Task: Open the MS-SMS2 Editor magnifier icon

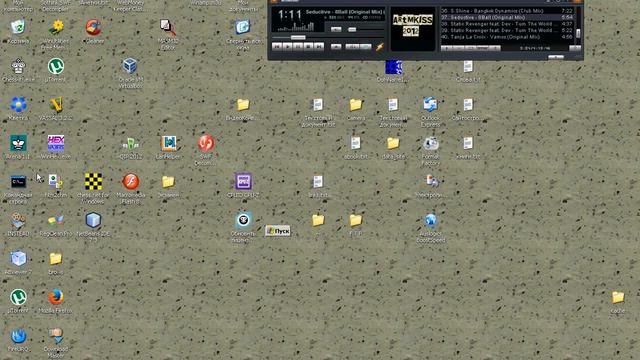Action: 168,27
